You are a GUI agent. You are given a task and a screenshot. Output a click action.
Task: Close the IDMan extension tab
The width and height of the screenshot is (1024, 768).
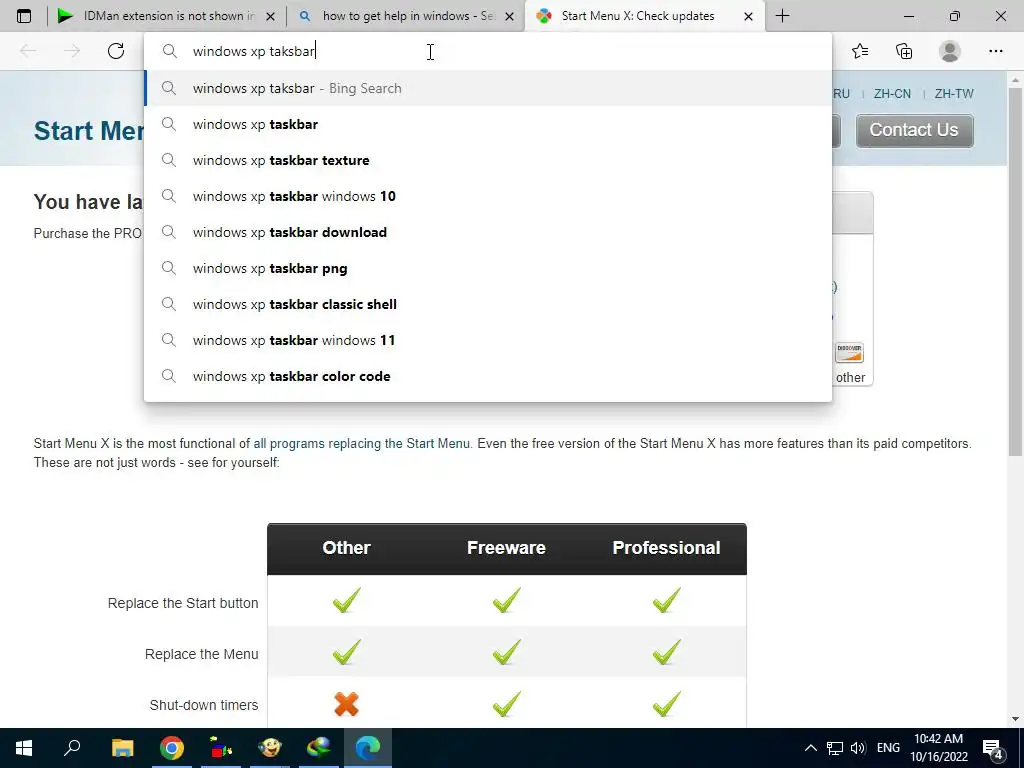pyautogui.click(x=270, y=16)
